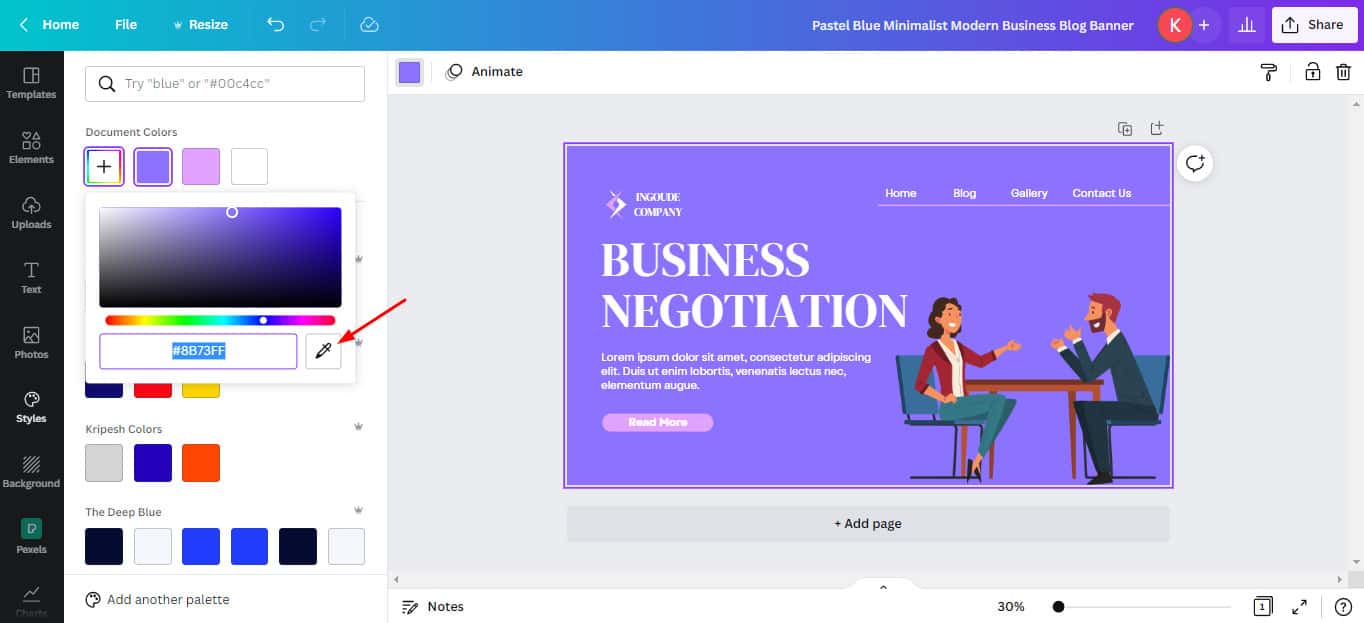1364x623 pixels.
Task: Open the Background sidebar tab
Action: tap(31, 472)
